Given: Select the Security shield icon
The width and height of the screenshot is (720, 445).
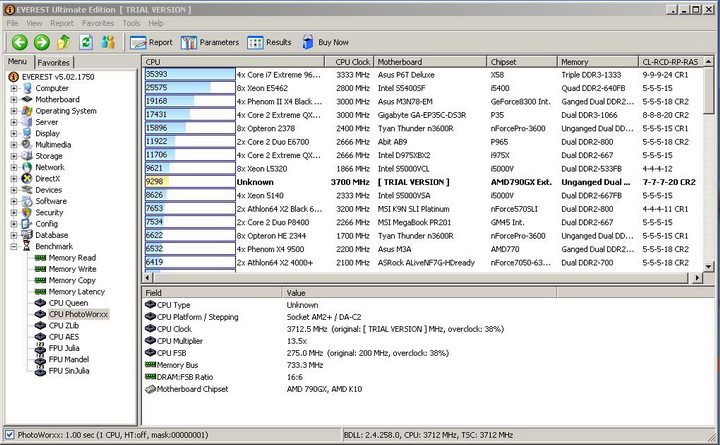Looking at the screenshot, I should coord(27,213).
